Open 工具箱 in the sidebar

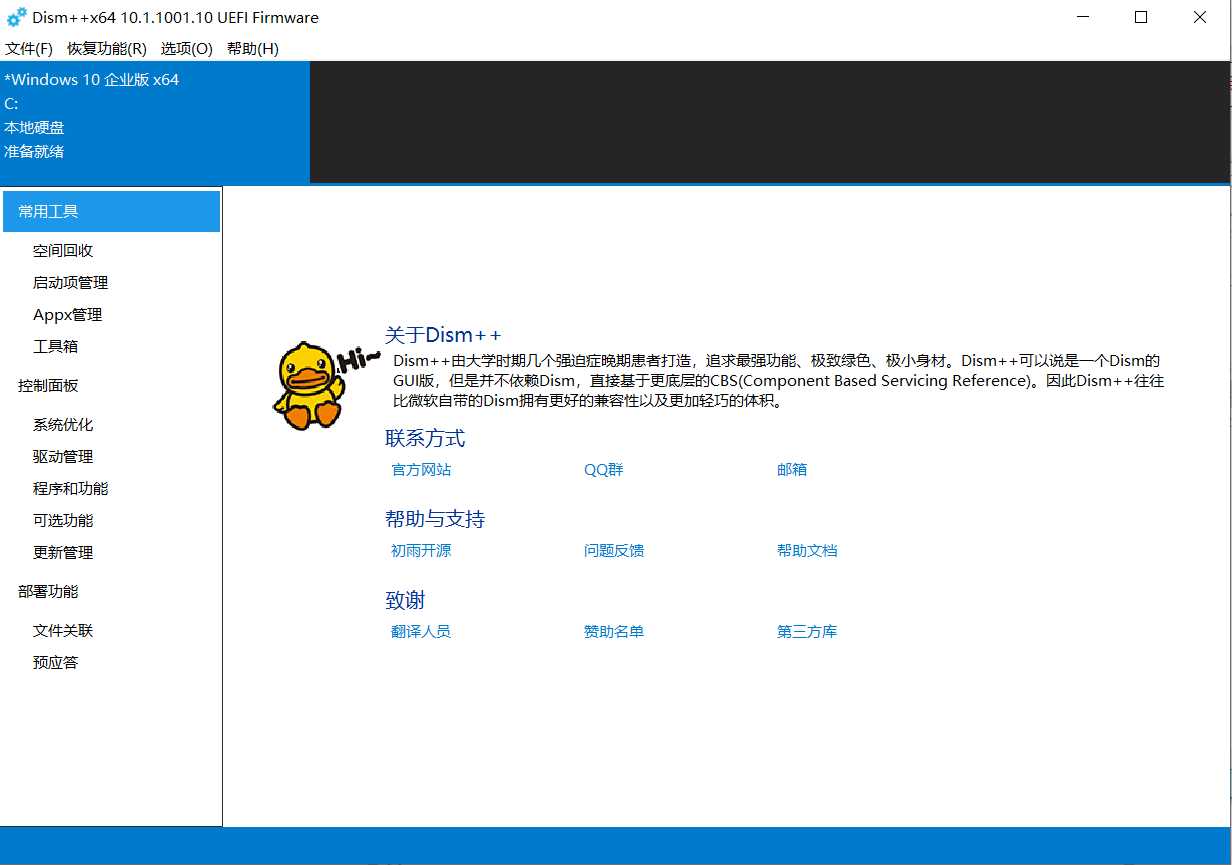55,347
